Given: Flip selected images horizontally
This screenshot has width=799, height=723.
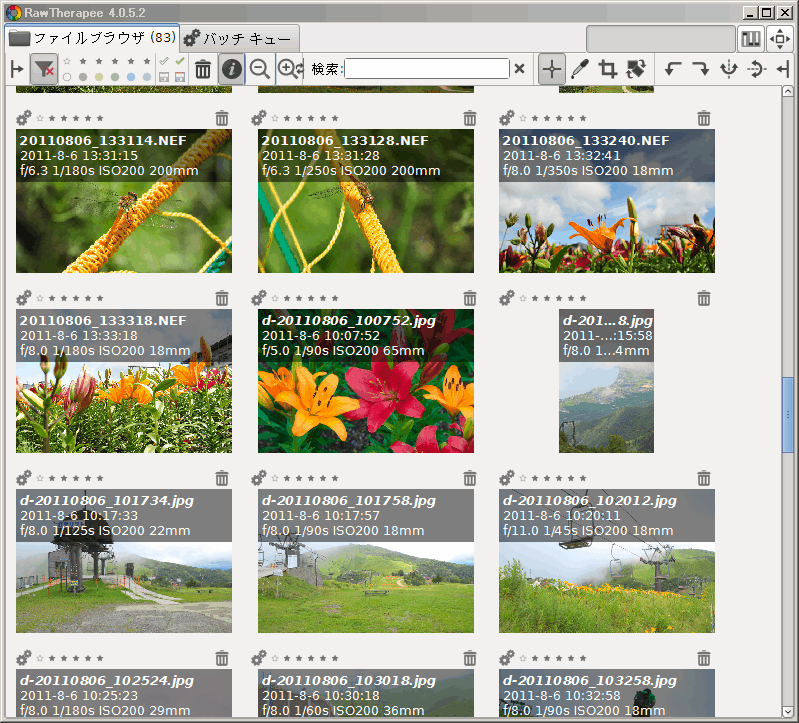Looking at the screenshot, I should 729,69.
